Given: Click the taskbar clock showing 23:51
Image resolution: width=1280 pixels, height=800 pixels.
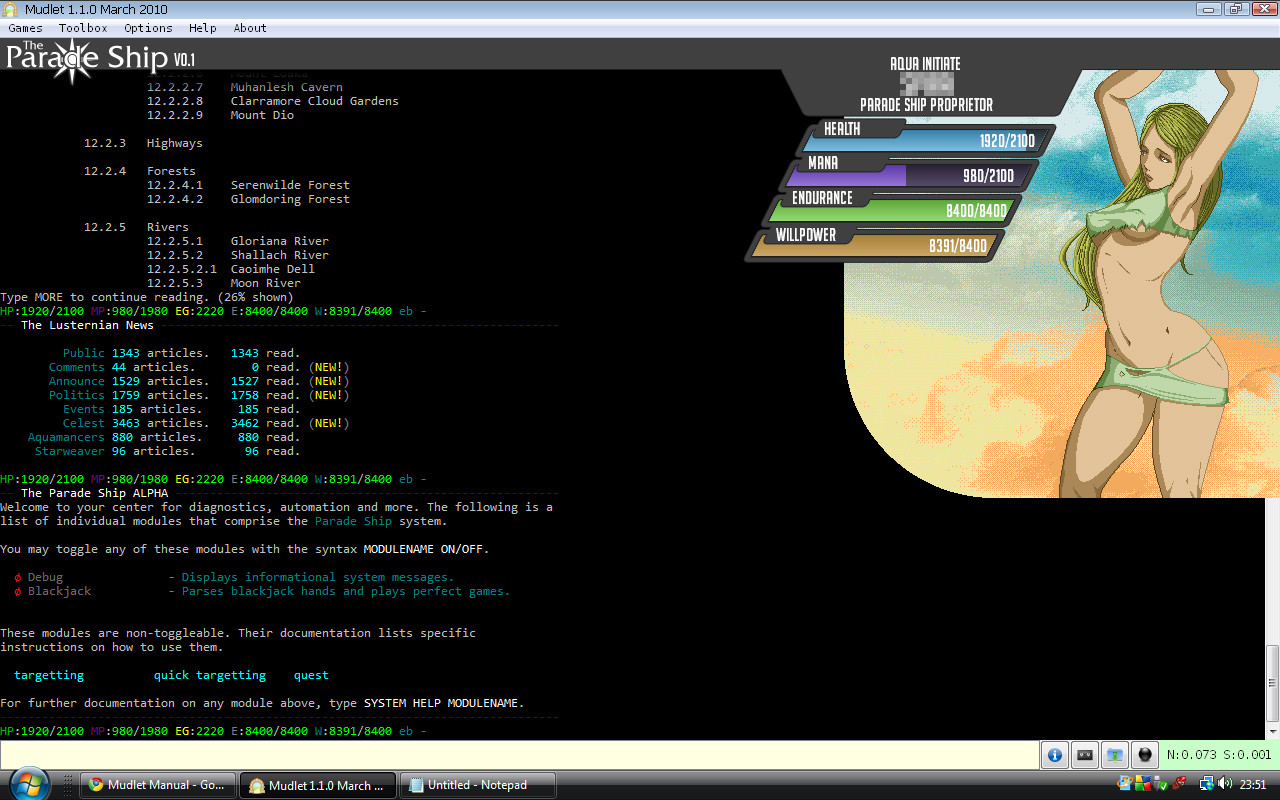Looking at the screenshot, I should pyautogui.click(x=1254, y=784).
